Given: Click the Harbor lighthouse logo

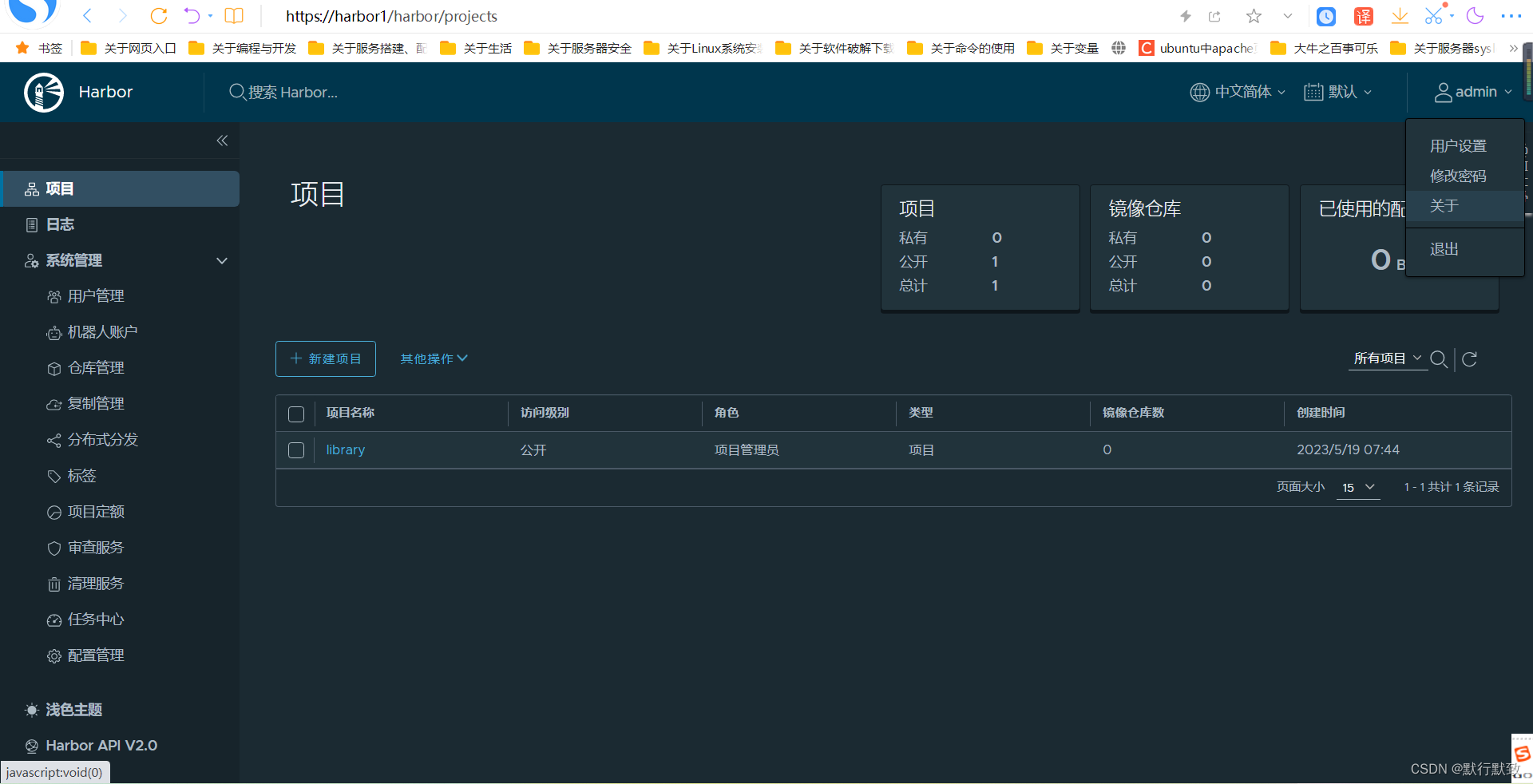Looking at the screenshot, I should coord(44,93).
